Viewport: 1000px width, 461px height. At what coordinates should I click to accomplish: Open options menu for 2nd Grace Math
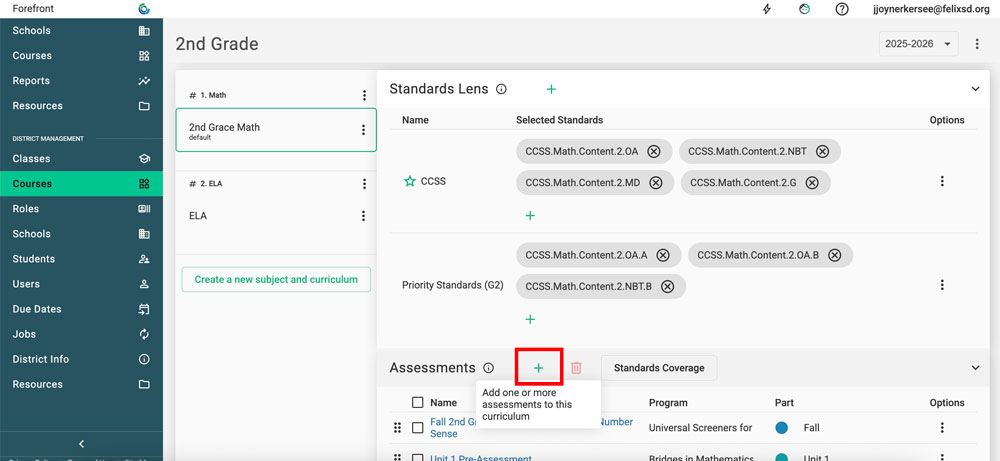tap(363, 130)
